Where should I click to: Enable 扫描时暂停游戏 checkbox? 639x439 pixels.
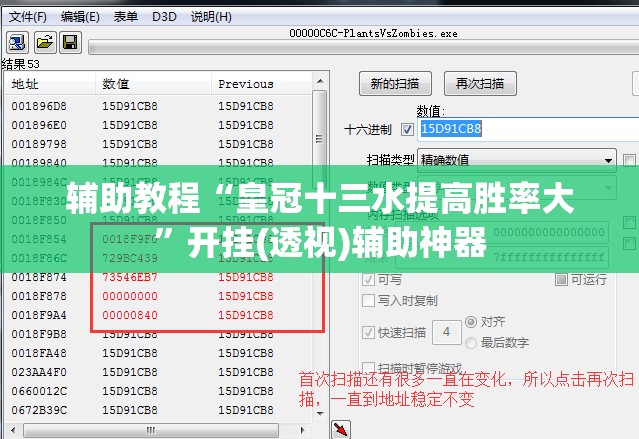pos(368,368)
